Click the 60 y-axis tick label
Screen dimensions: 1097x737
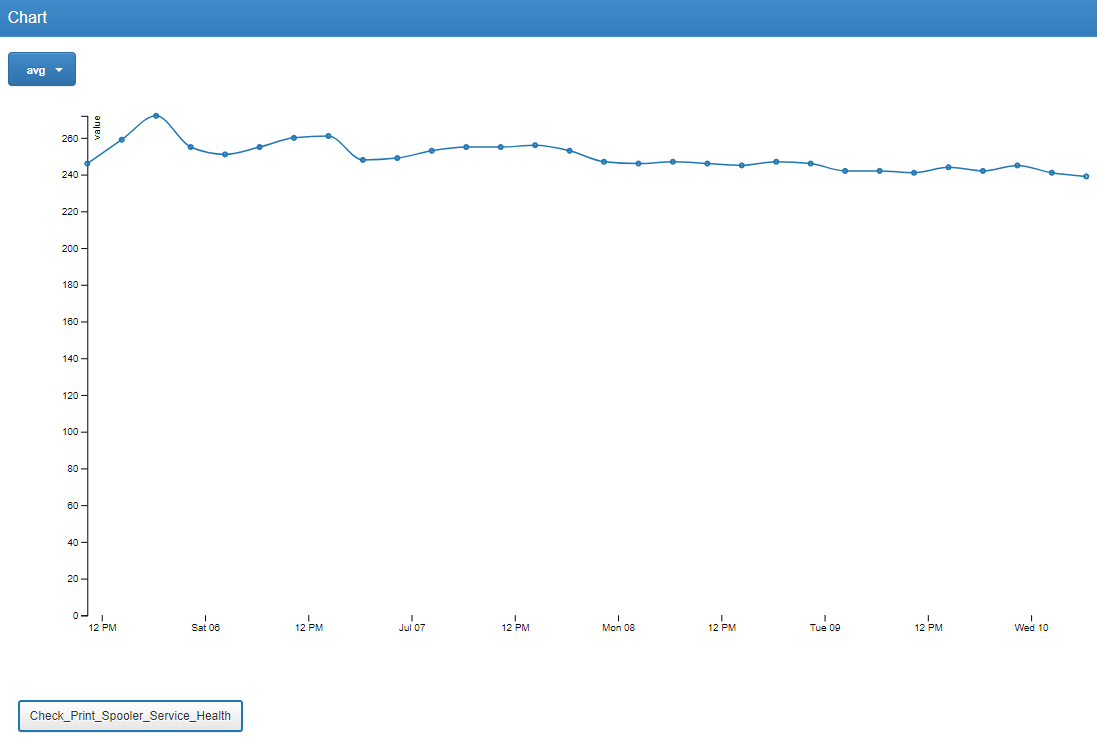click(x=73, y=505)
